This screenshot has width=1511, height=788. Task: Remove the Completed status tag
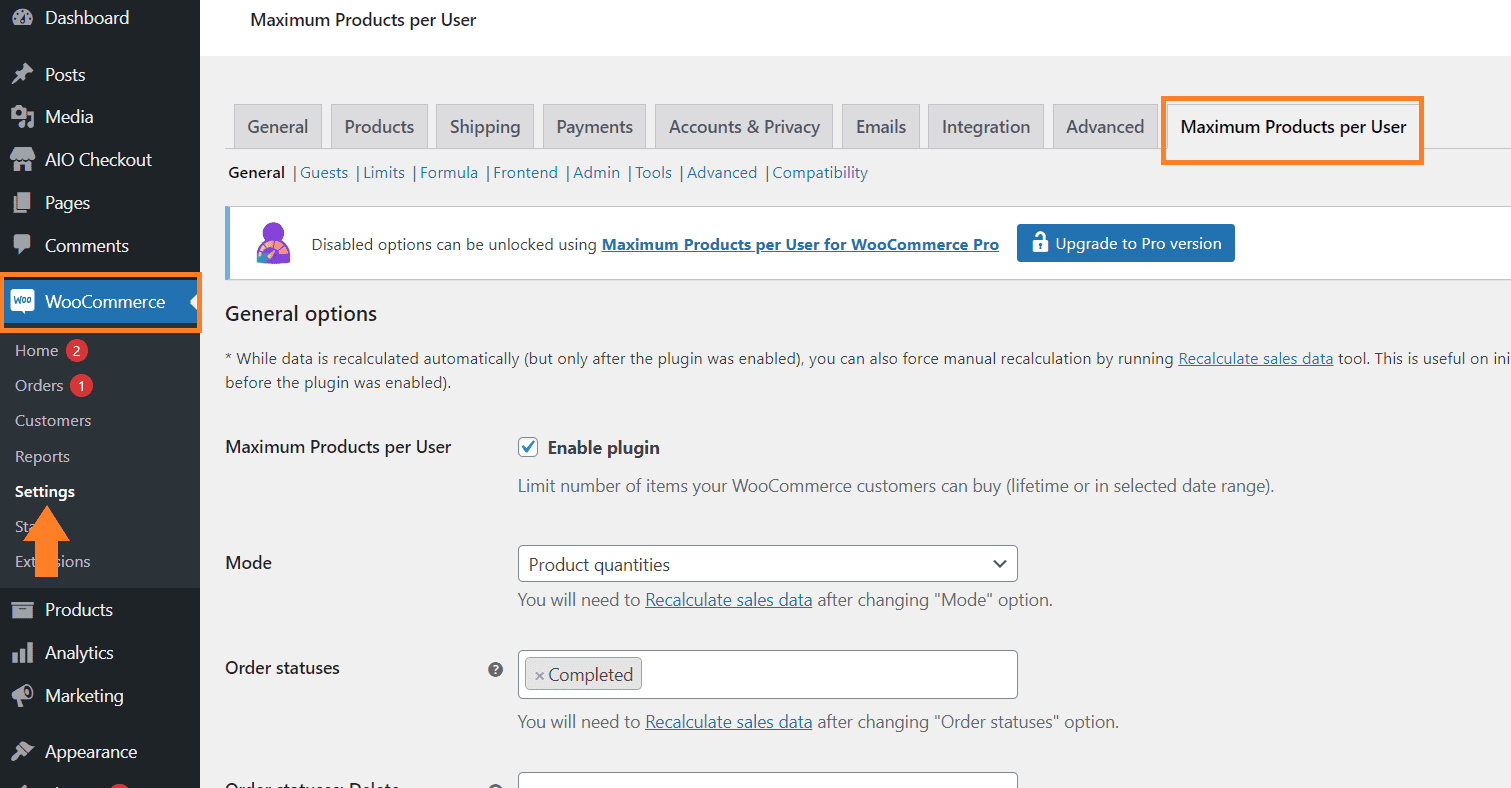(x=539, y=675)
